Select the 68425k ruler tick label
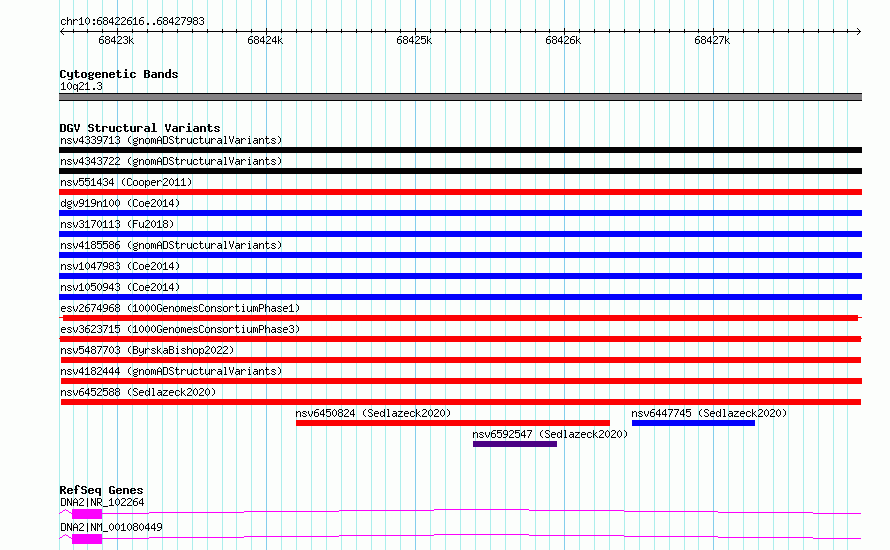Screen dimensions: 890x550 point(414,40)
